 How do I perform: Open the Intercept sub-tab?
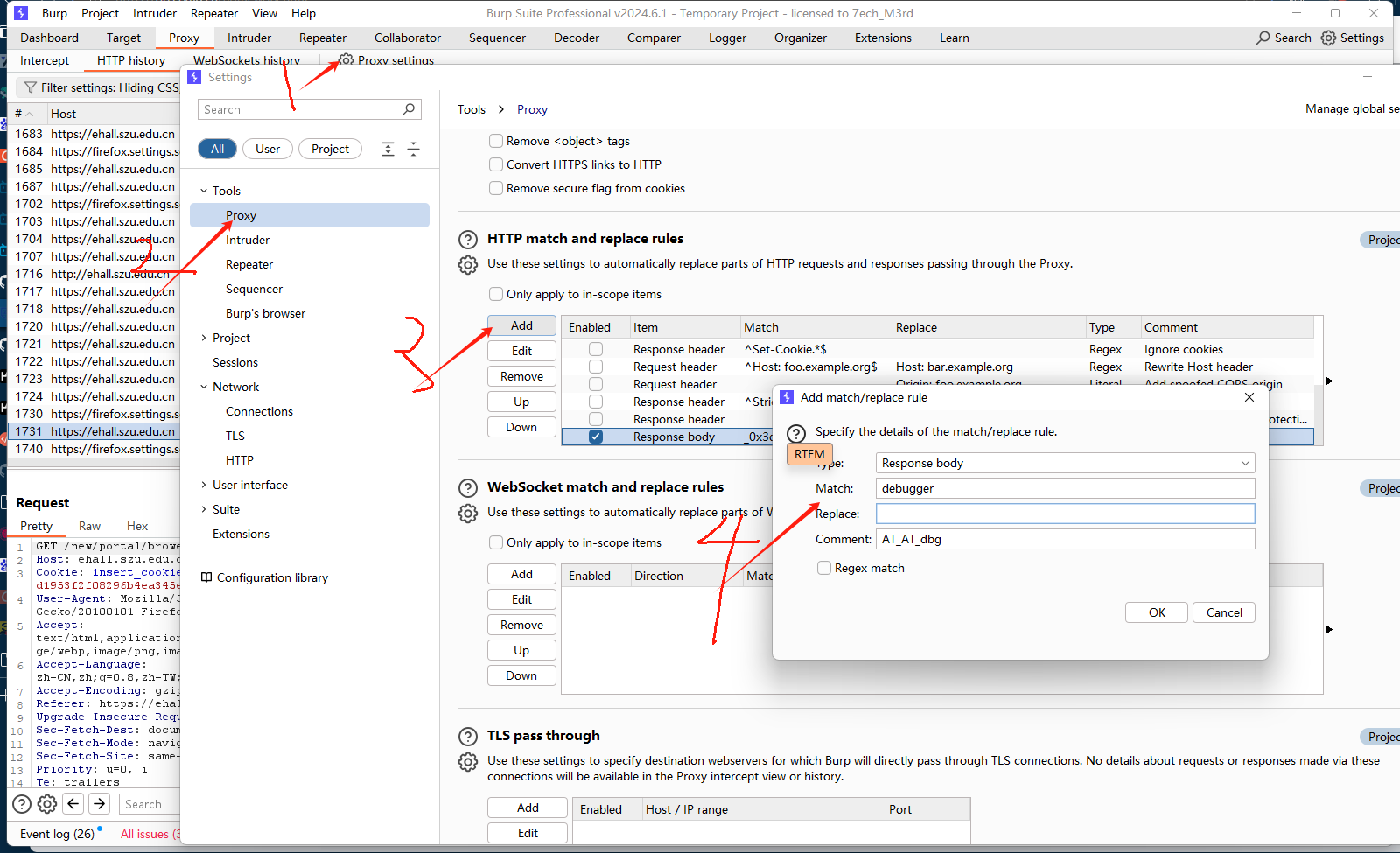pyautogui.click(x=45, y=60)
